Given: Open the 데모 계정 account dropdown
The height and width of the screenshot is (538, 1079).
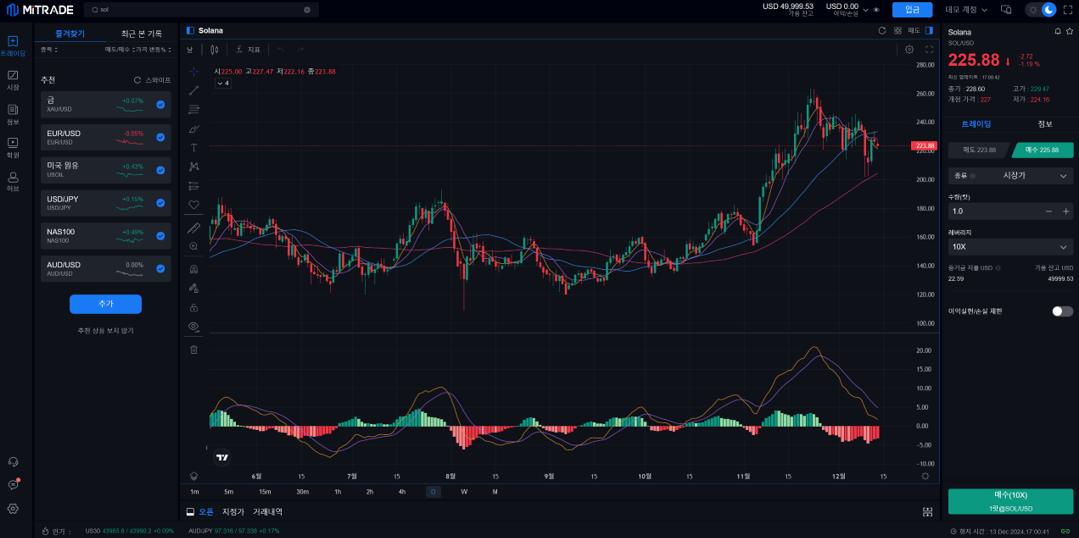Looking at the screenshot, I should (966, 10).
